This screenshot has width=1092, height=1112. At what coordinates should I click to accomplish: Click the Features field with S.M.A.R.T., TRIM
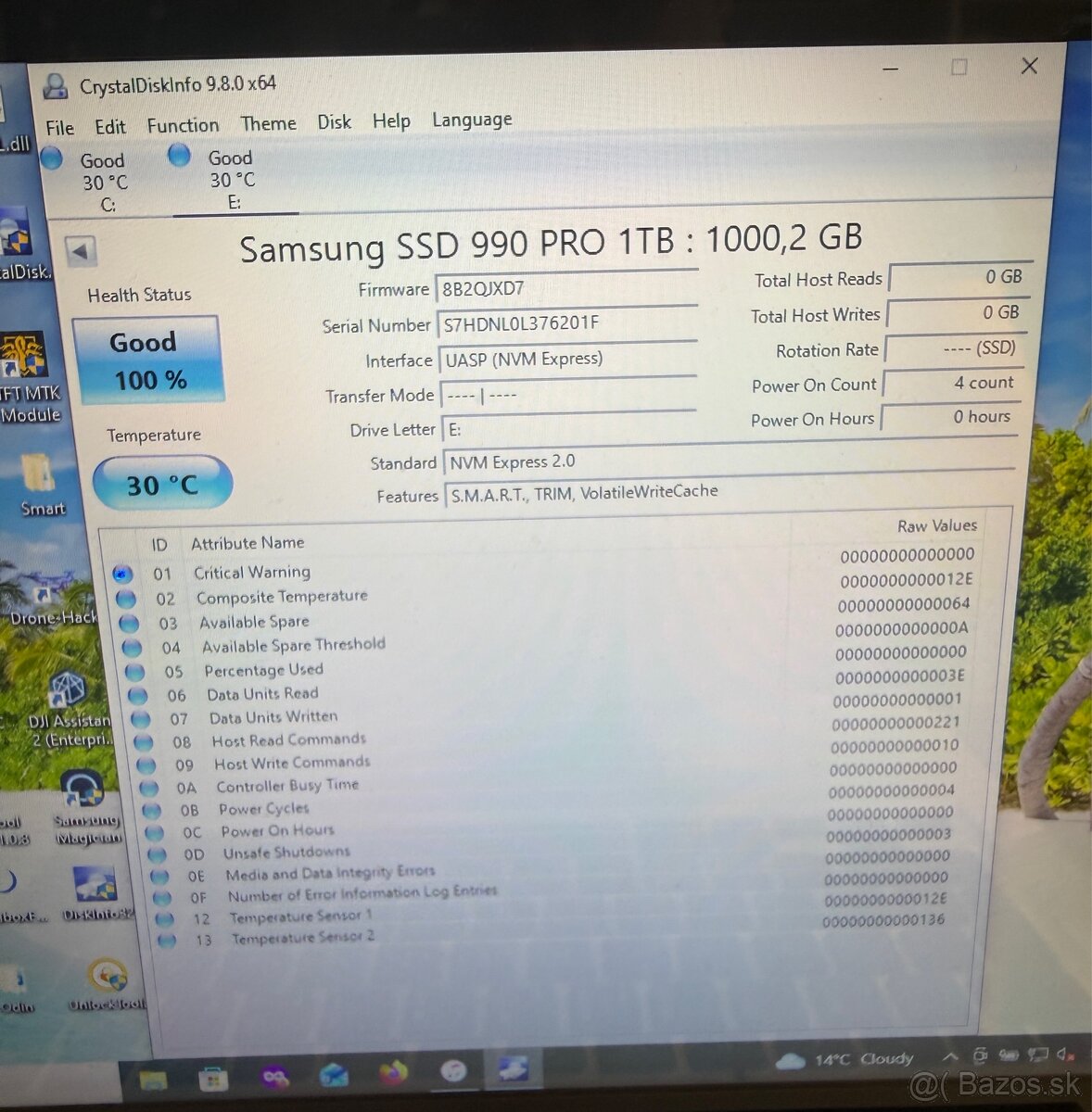(x=729, y=493)
